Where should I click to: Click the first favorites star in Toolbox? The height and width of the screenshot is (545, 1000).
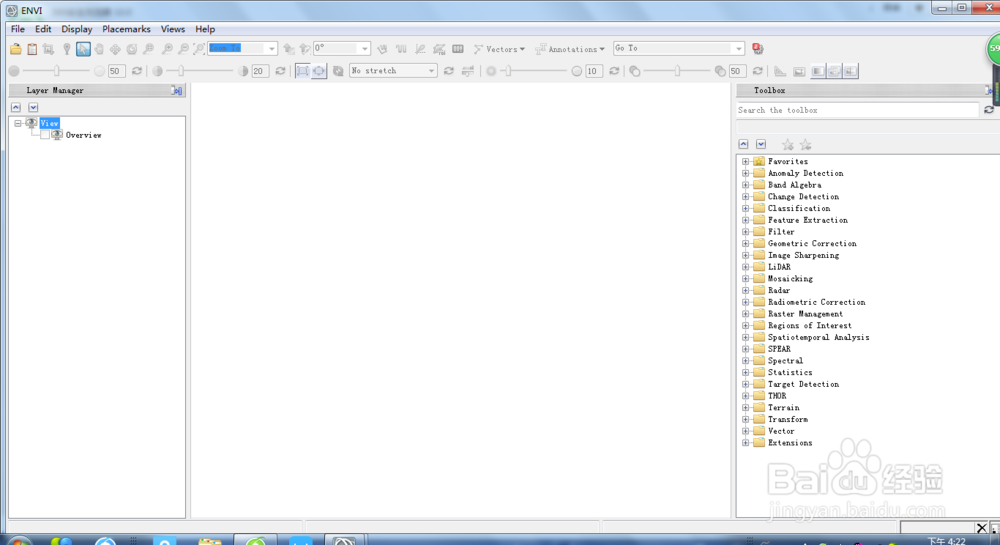[788, 145]
